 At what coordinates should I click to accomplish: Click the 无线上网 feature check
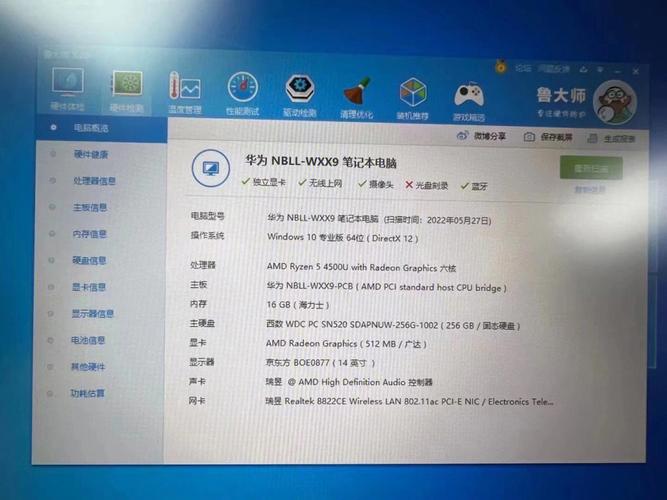[x=320, y=183]
